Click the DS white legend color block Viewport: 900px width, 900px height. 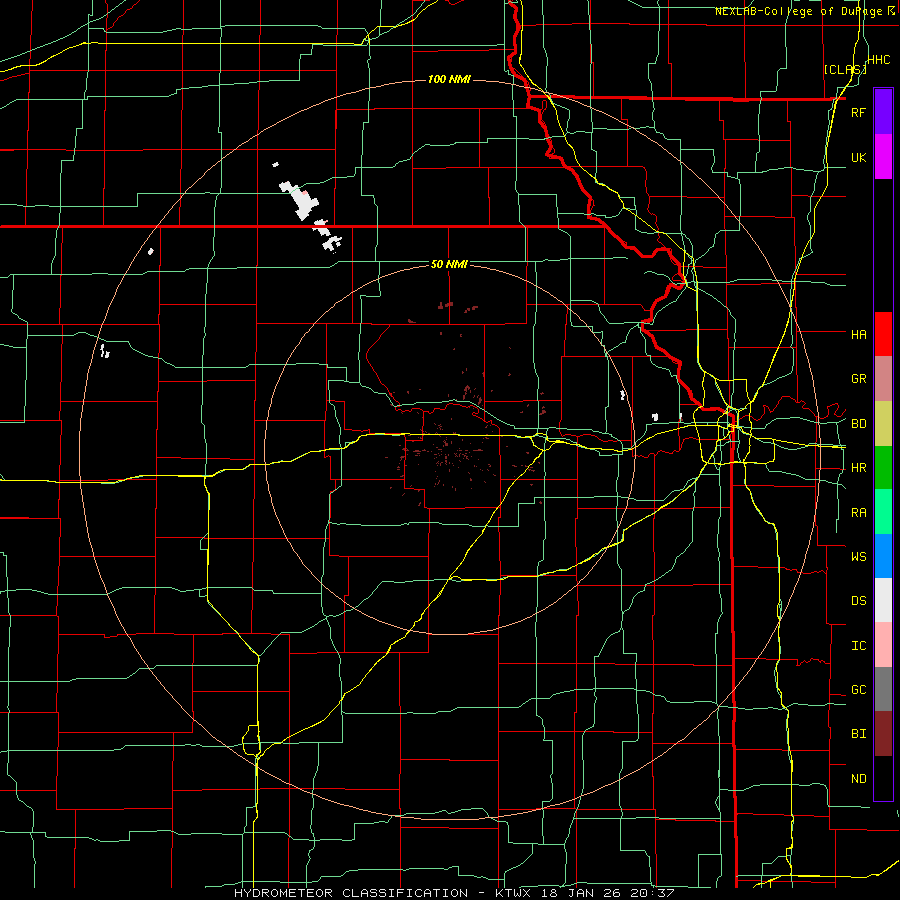[x=883, y=600]
